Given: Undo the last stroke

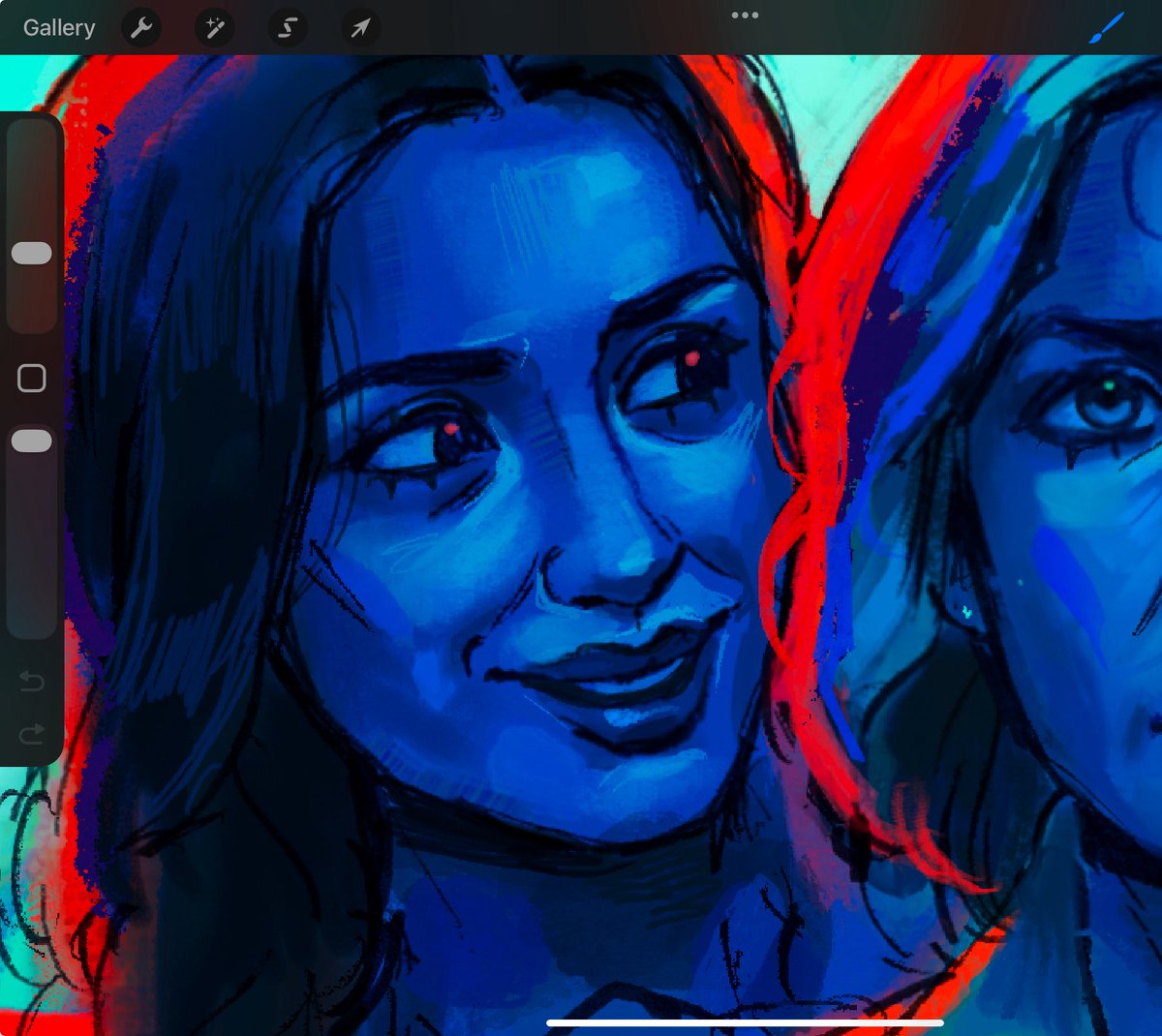Looking at the screenshot, I should click(x=31, y=682).
